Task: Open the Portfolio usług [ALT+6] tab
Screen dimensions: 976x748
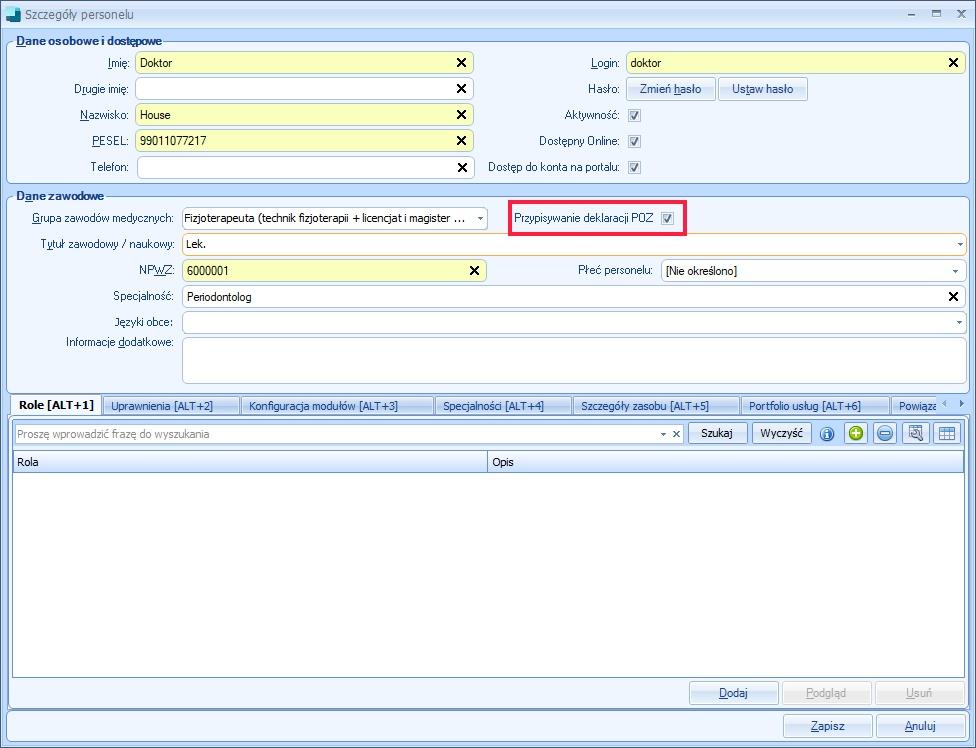Action: click(x=815, y=406)
